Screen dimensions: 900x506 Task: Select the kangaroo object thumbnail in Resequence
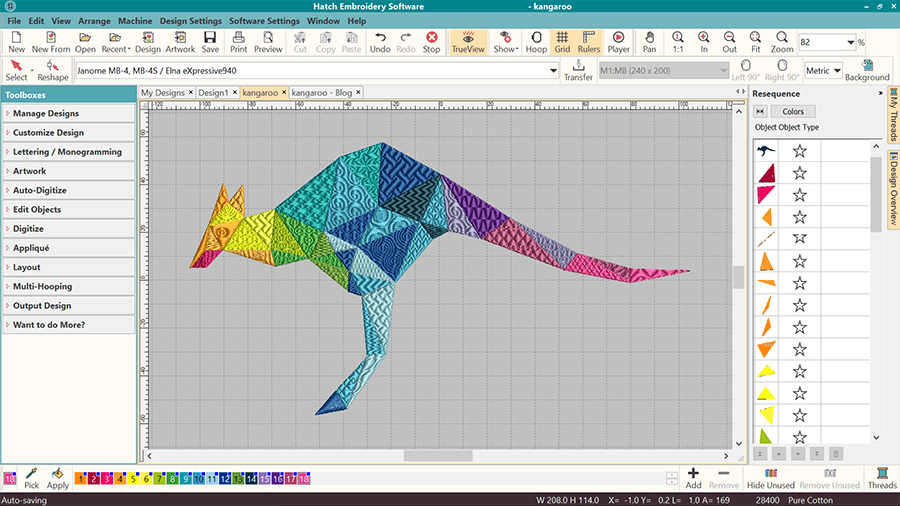[767, 151]
